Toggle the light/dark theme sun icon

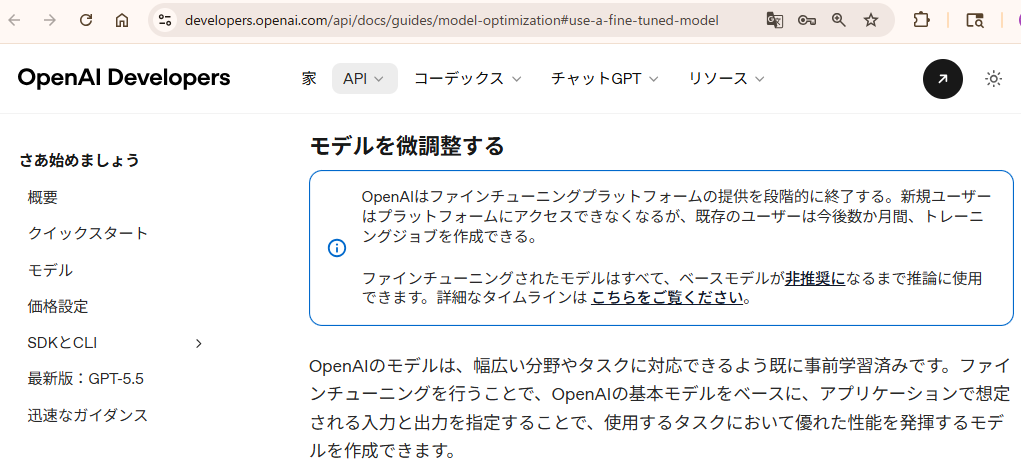pos(993,79)
